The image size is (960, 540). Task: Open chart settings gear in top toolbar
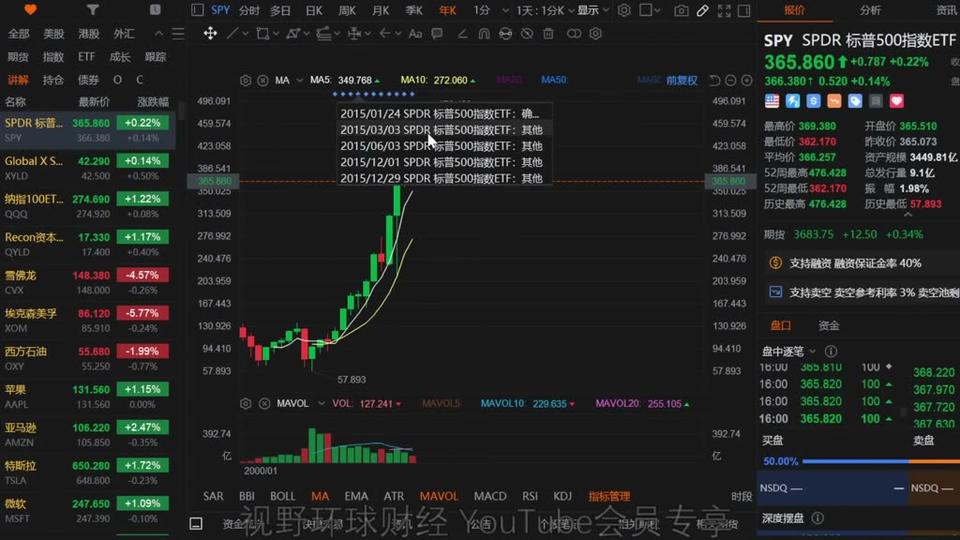[624, 10]
